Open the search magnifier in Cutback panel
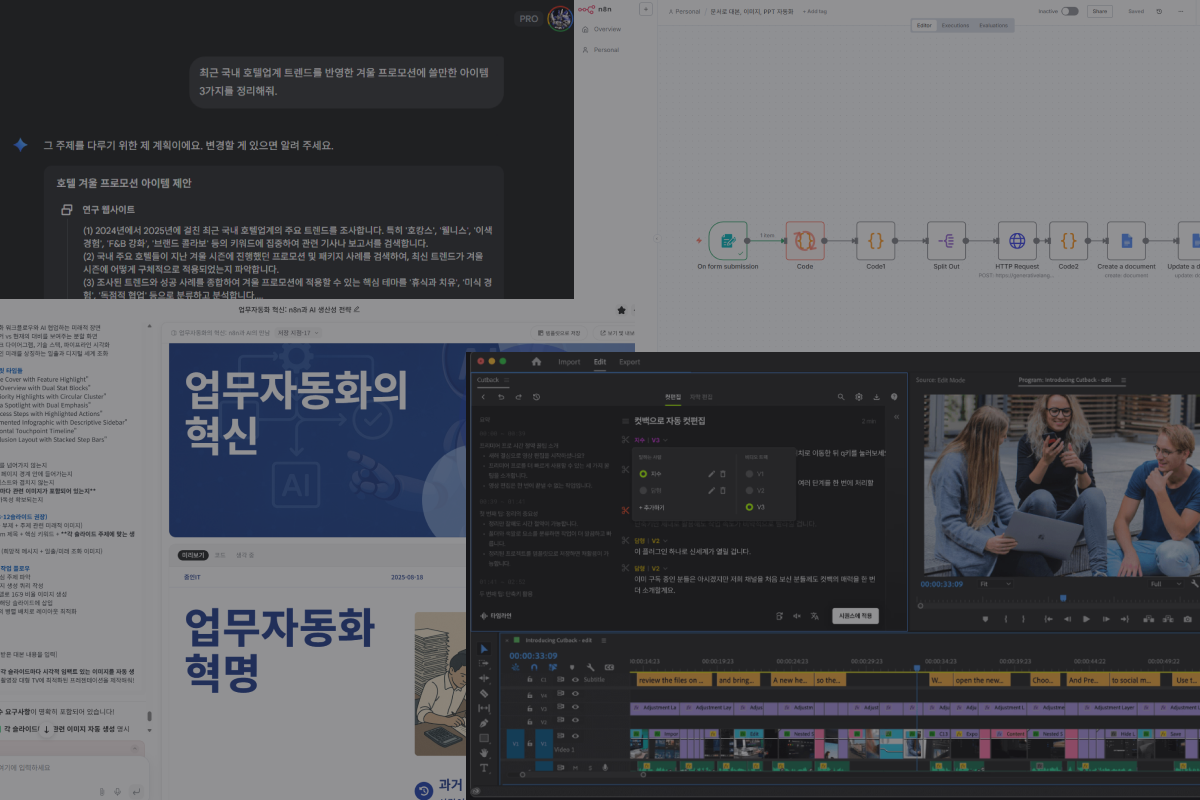Viewport: 1200px width, 800px height. pyautogui.click(x=841, y=397)
